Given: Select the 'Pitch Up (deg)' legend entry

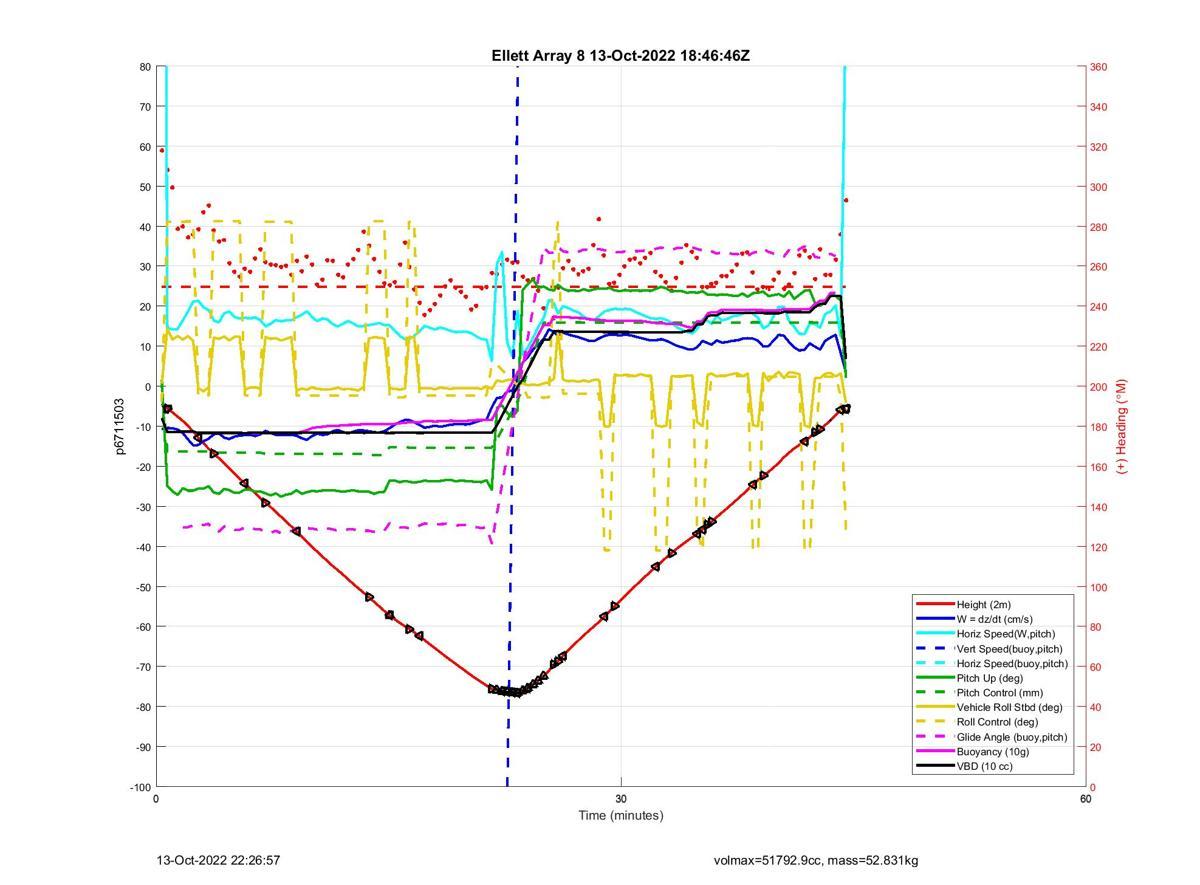Looking at the screenshot, I should [991, 678].
